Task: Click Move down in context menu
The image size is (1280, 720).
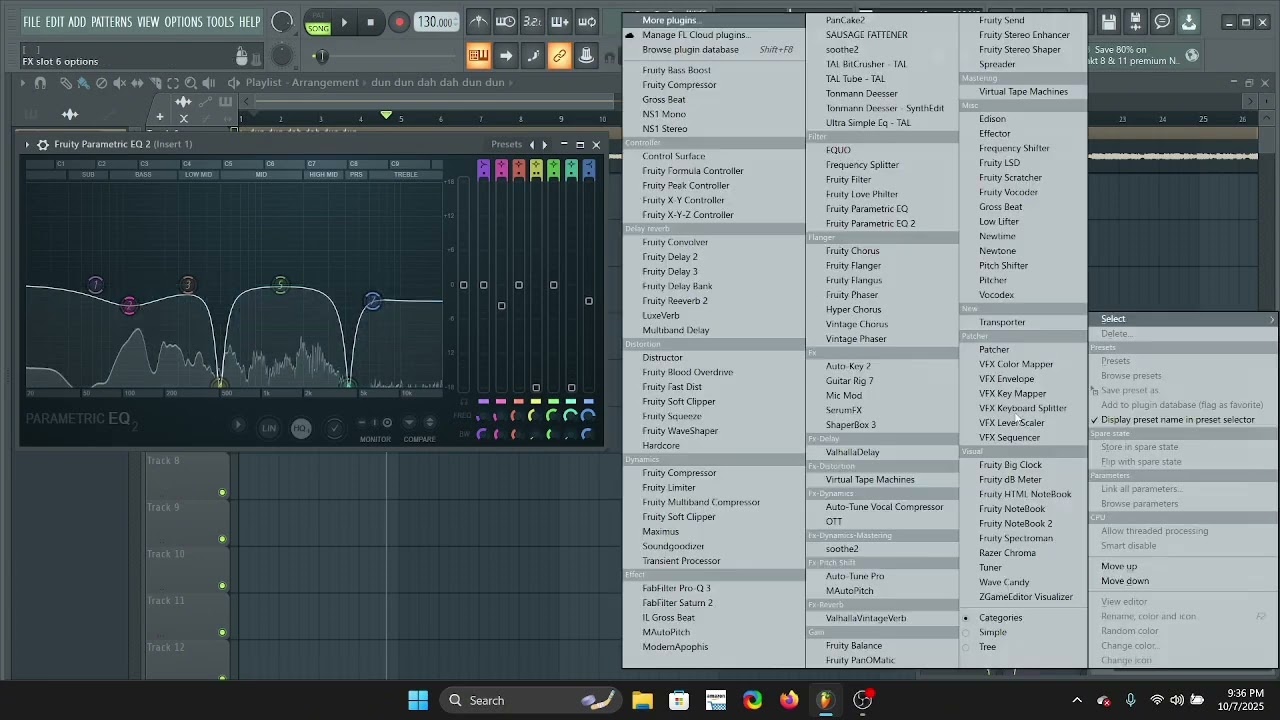Action: click(1125, 582)
